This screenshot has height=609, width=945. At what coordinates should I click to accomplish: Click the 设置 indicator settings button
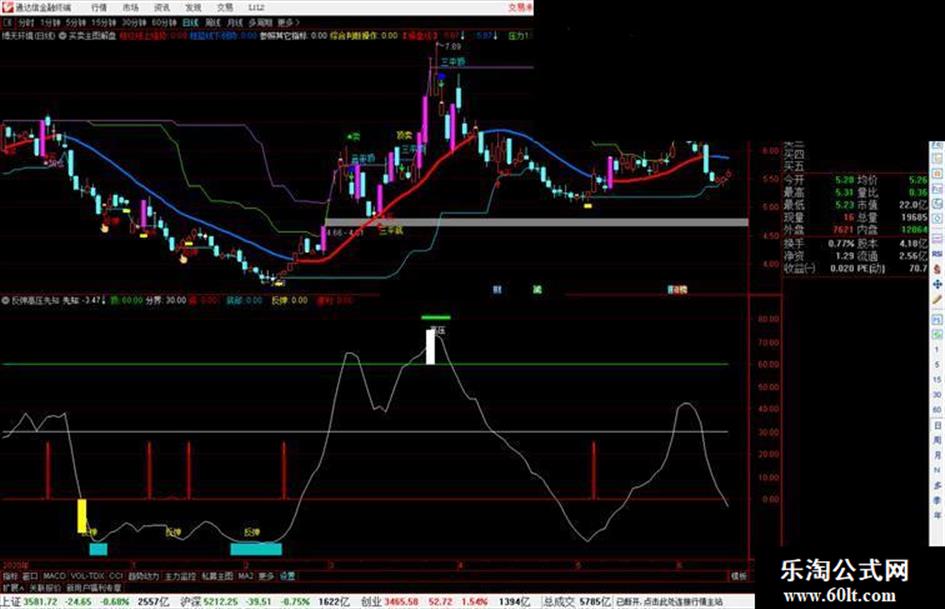coord(287,576)
